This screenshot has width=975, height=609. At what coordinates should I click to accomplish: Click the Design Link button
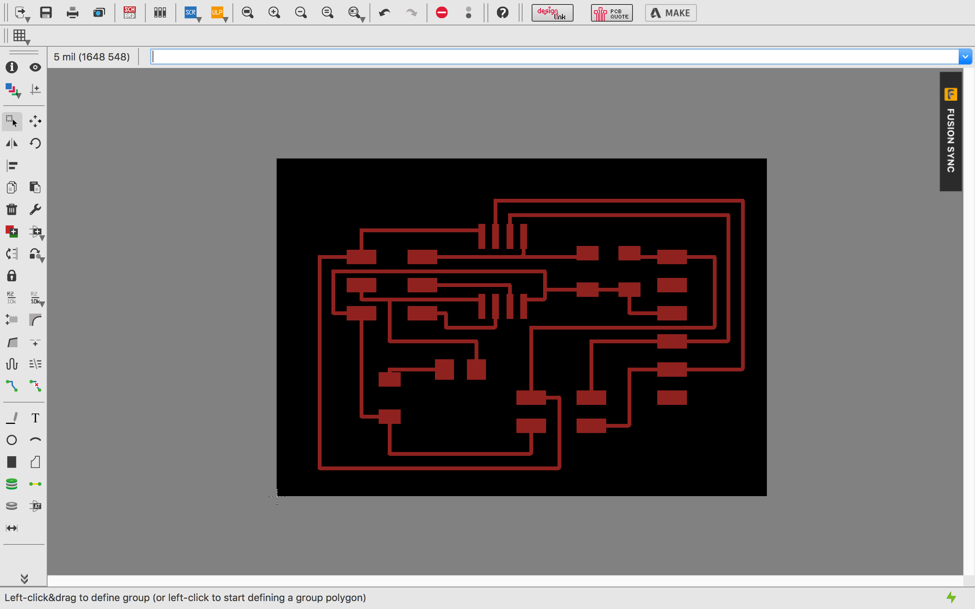552,12
